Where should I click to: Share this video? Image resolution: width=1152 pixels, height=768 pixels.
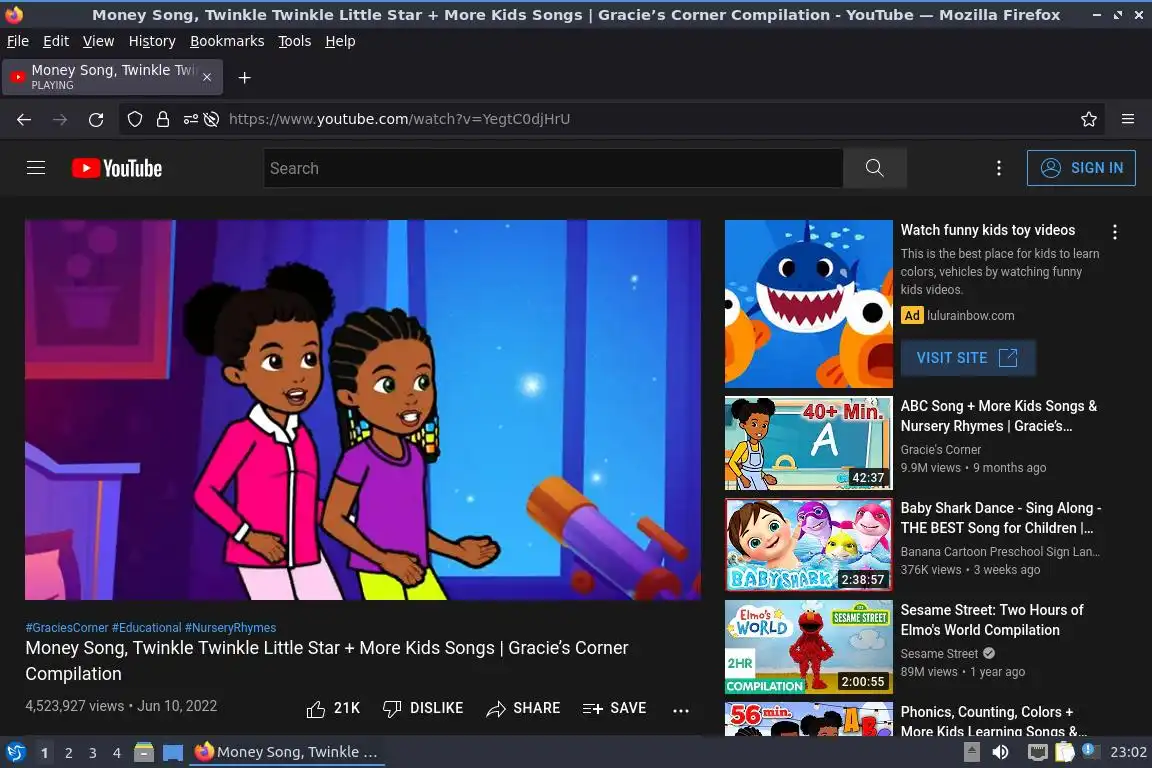tap(523, 708)
